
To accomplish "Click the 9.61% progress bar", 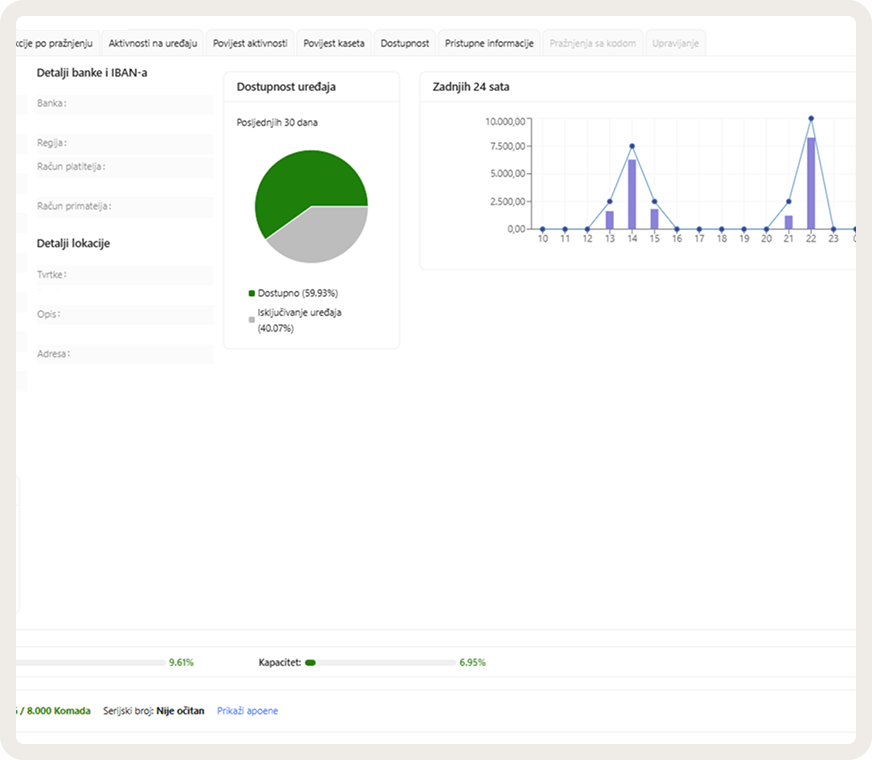I will 91,663.
